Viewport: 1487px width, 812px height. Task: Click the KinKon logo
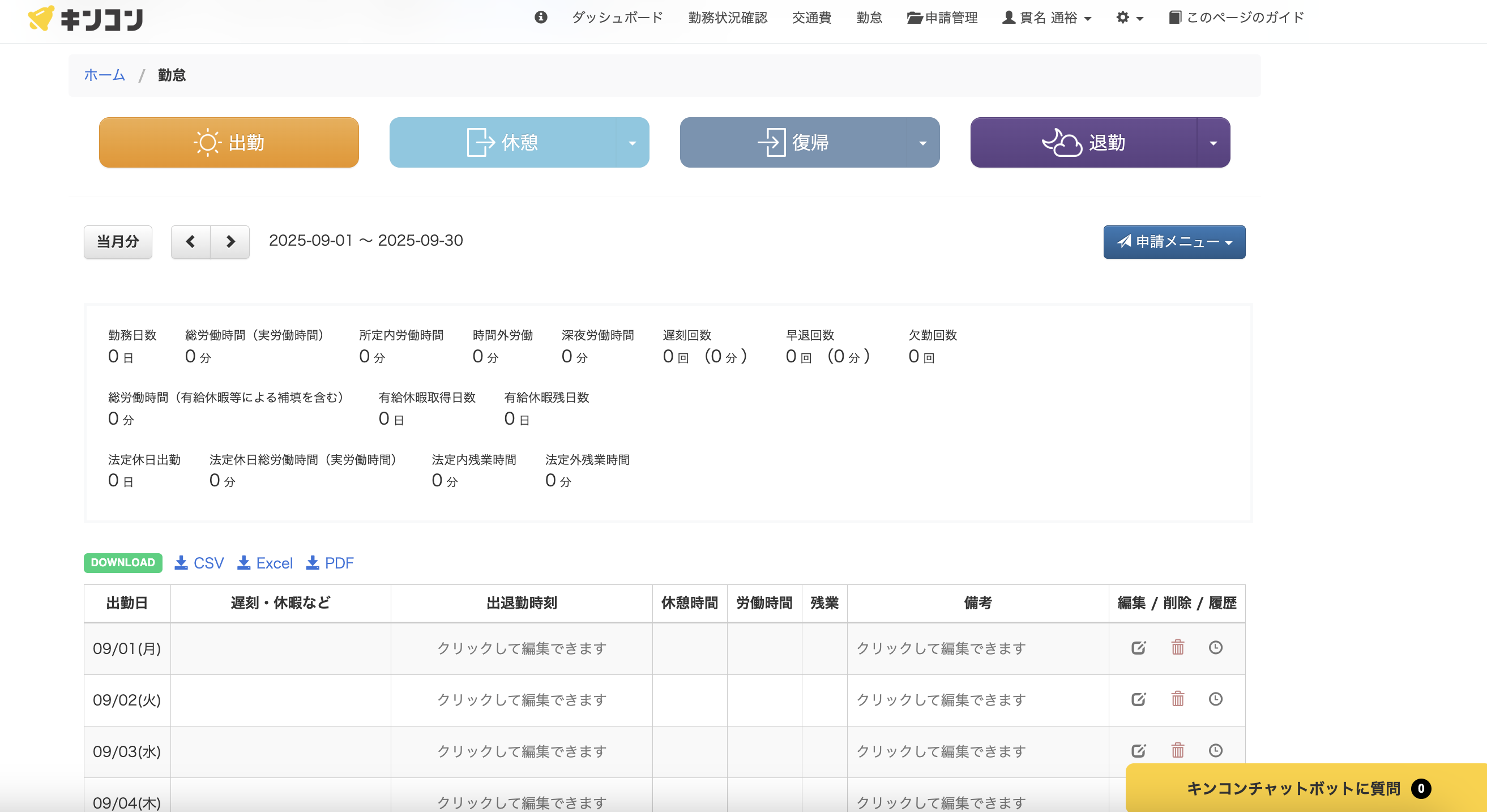86,19
